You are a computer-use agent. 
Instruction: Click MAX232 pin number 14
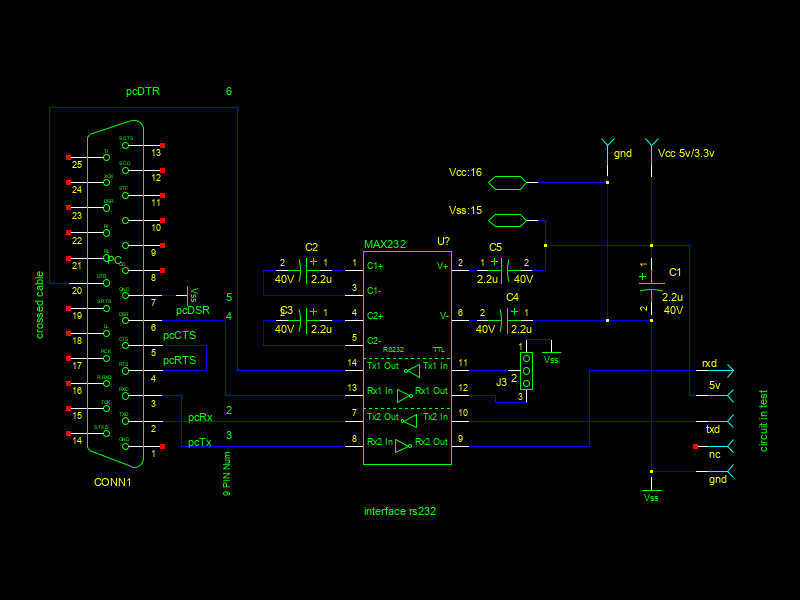352,363
